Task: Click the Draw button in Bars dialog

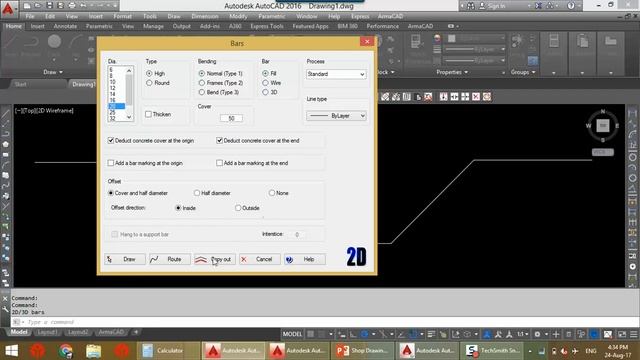Action: click(125, 259)
